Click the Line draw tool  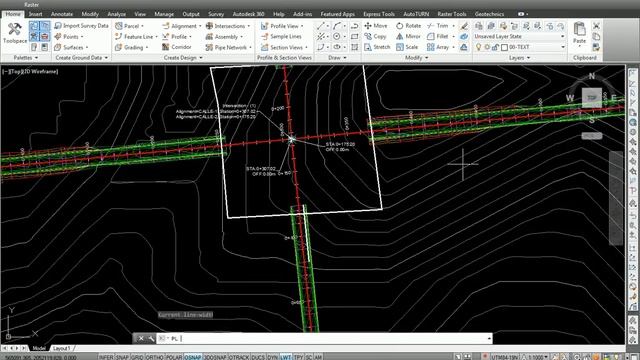pos(320,26)
